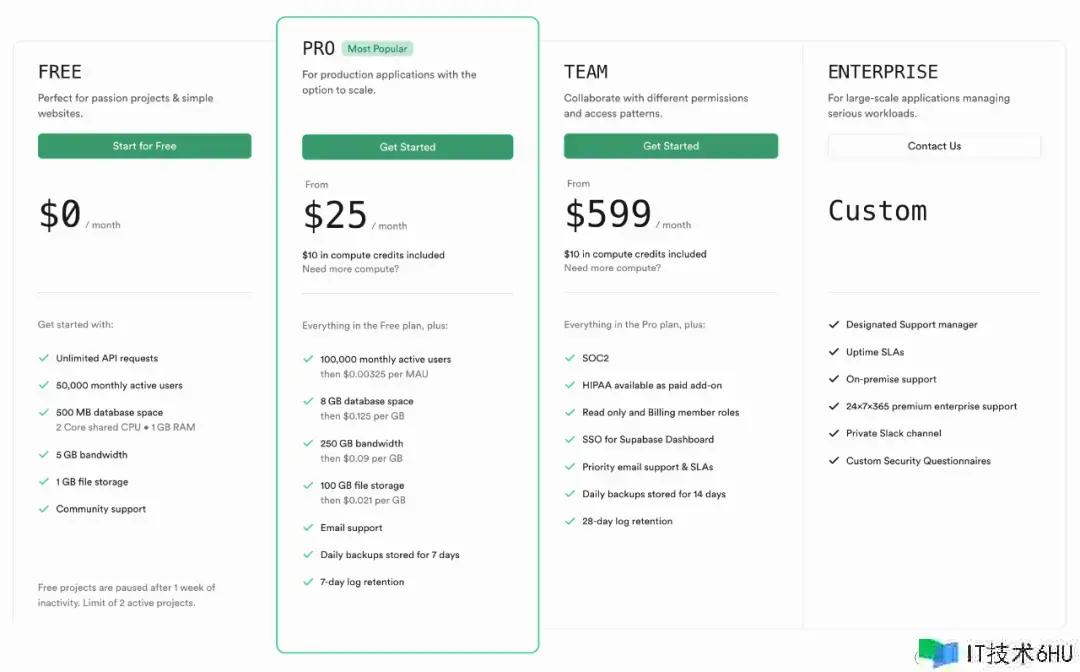Click the Contact Us button
This screenshot has width=1080, height=672.
pos(933,146)
